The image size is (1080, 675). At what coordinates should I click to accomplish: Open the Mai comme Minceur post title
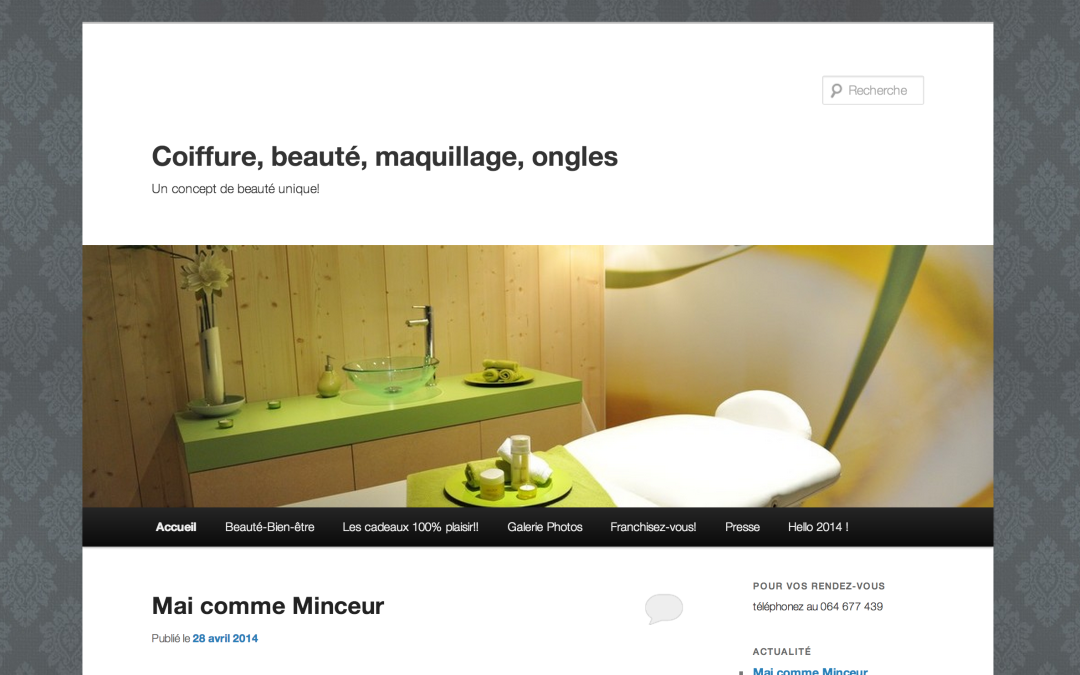pyautogui.click(x=267, y=606)
